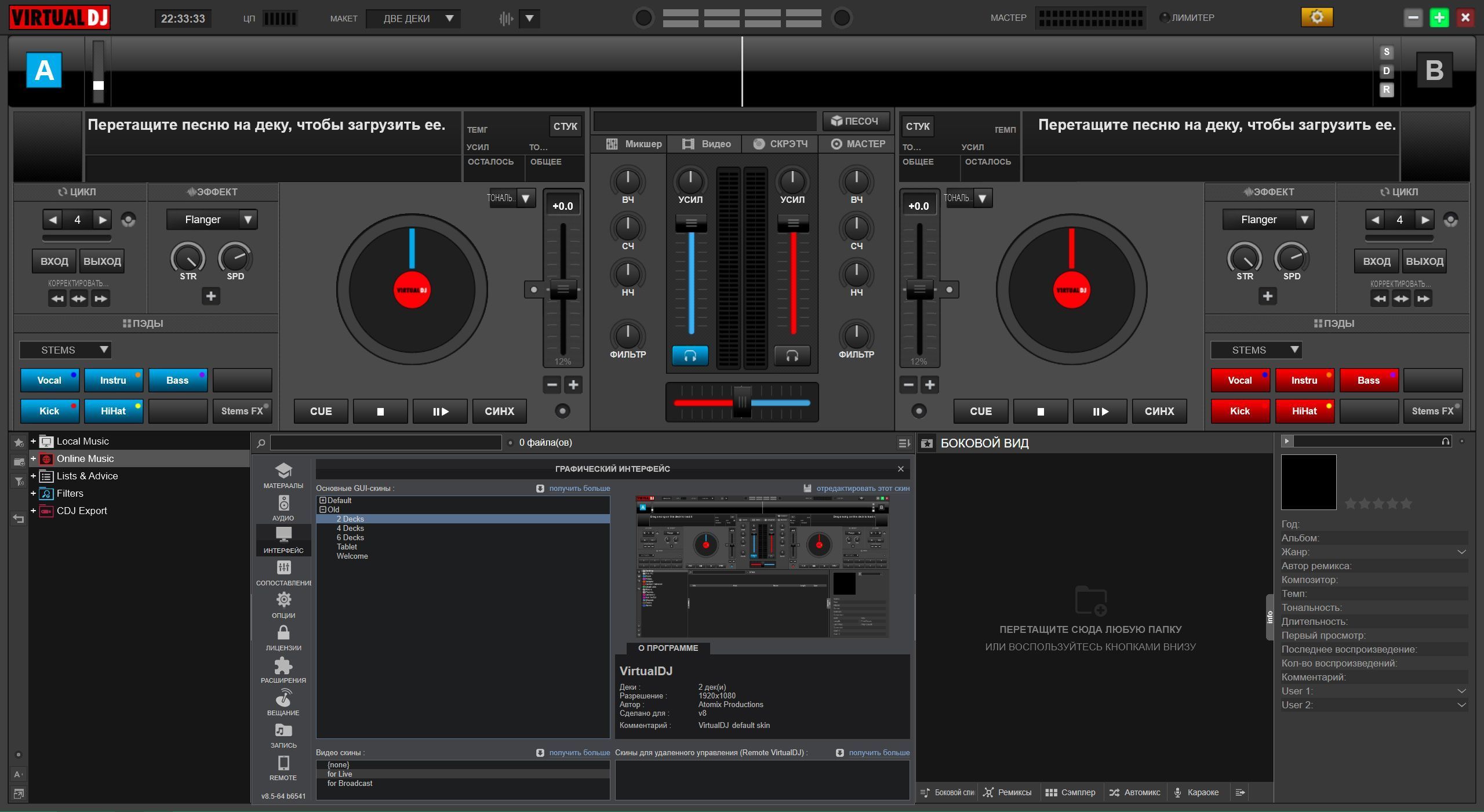This screenshot has width=1484, height=812.
Task: Click the ПЕСОЧ sandbox button
Action: tap(856, 121)
